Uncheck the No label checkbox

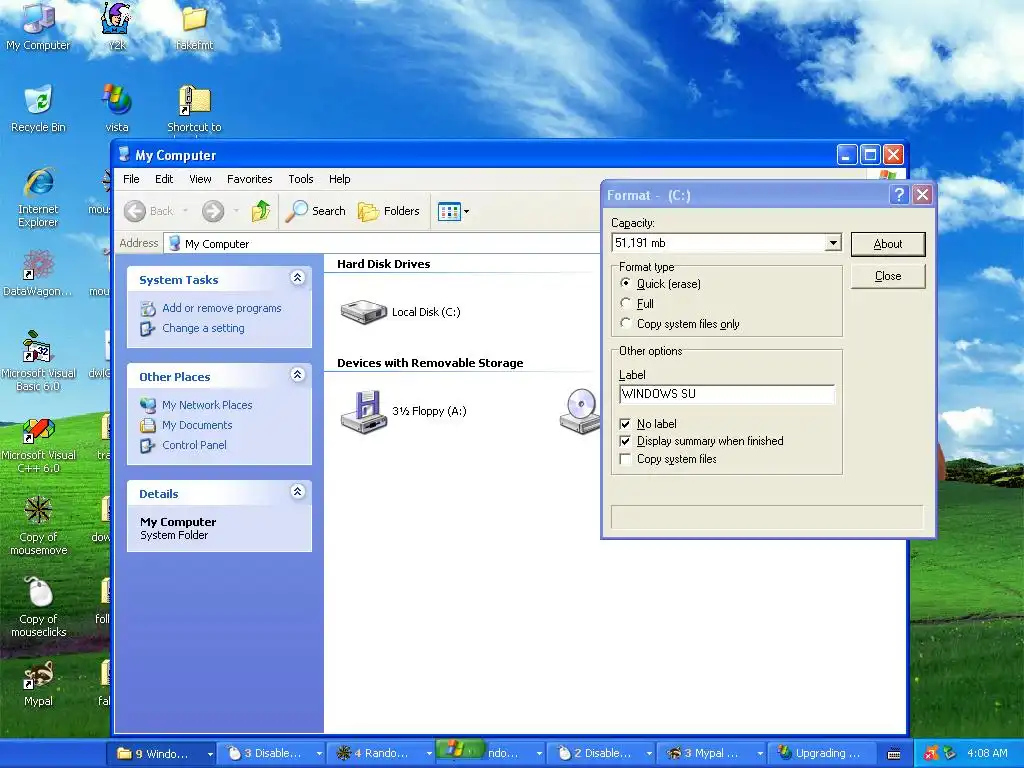[625, 424]
